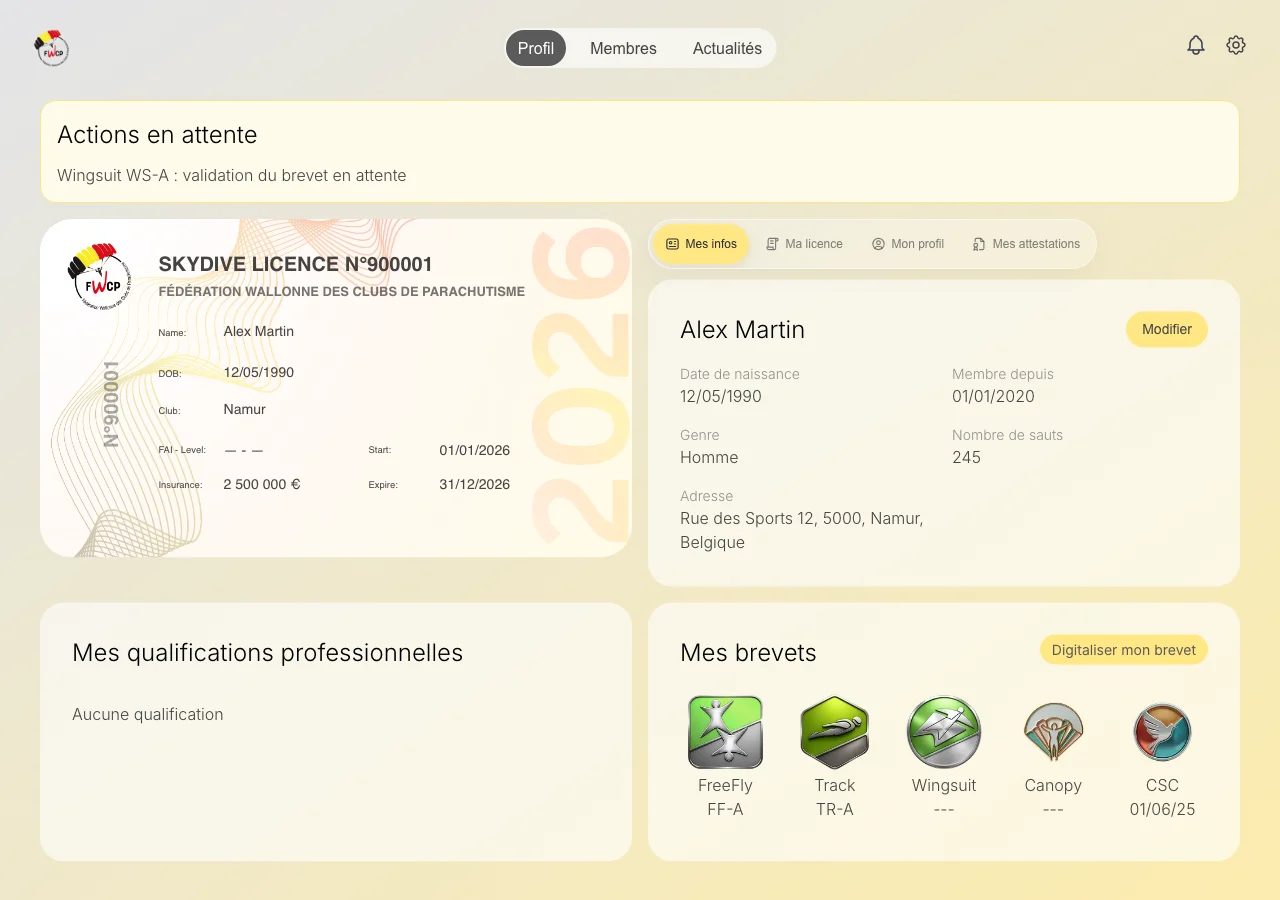Switch to the Profil tab
The height and width of the screenshot is (900, 1280).
(536, 48)
